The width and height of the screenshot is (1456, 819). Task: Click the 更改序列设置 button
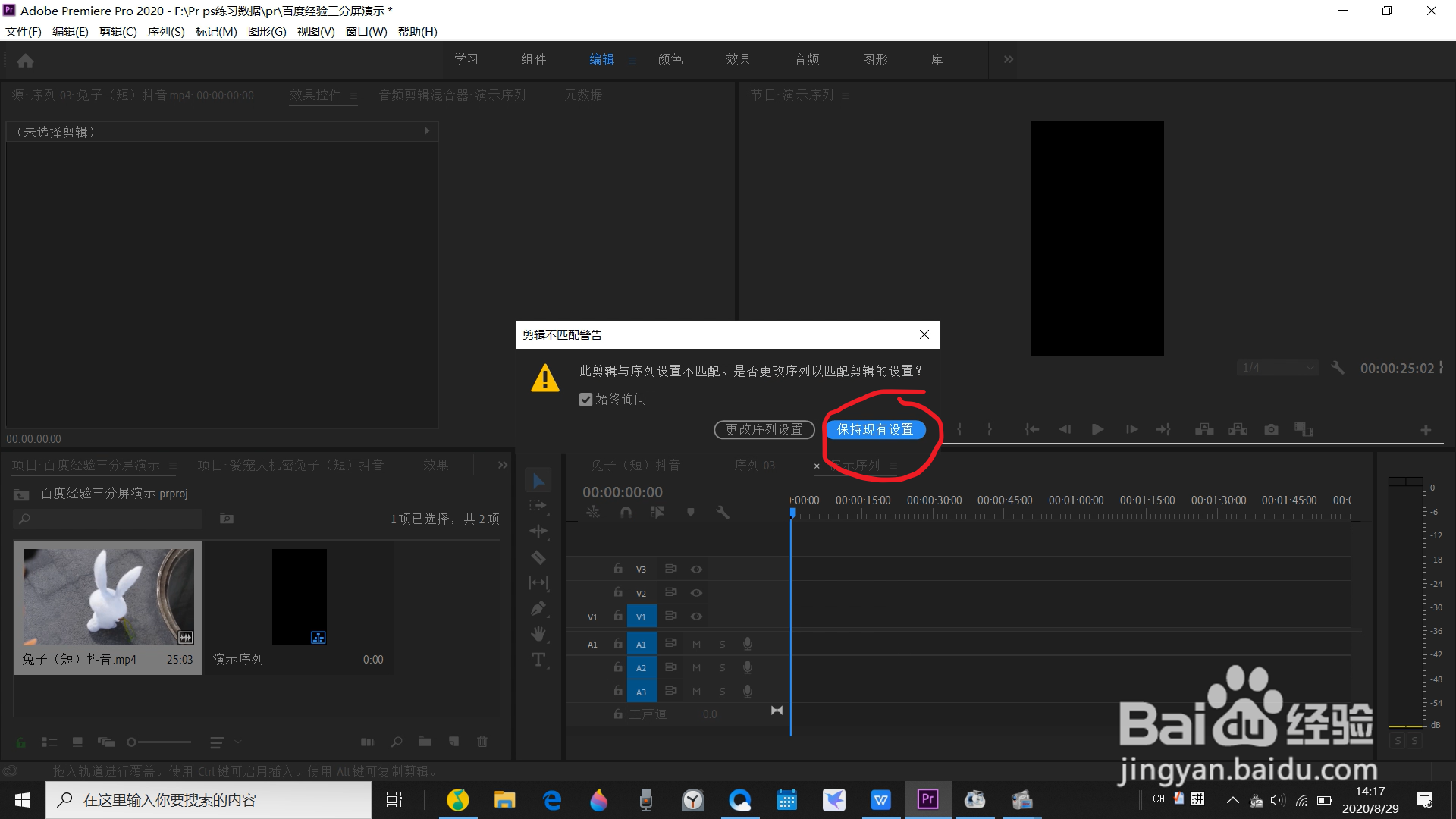click(764, 429)
